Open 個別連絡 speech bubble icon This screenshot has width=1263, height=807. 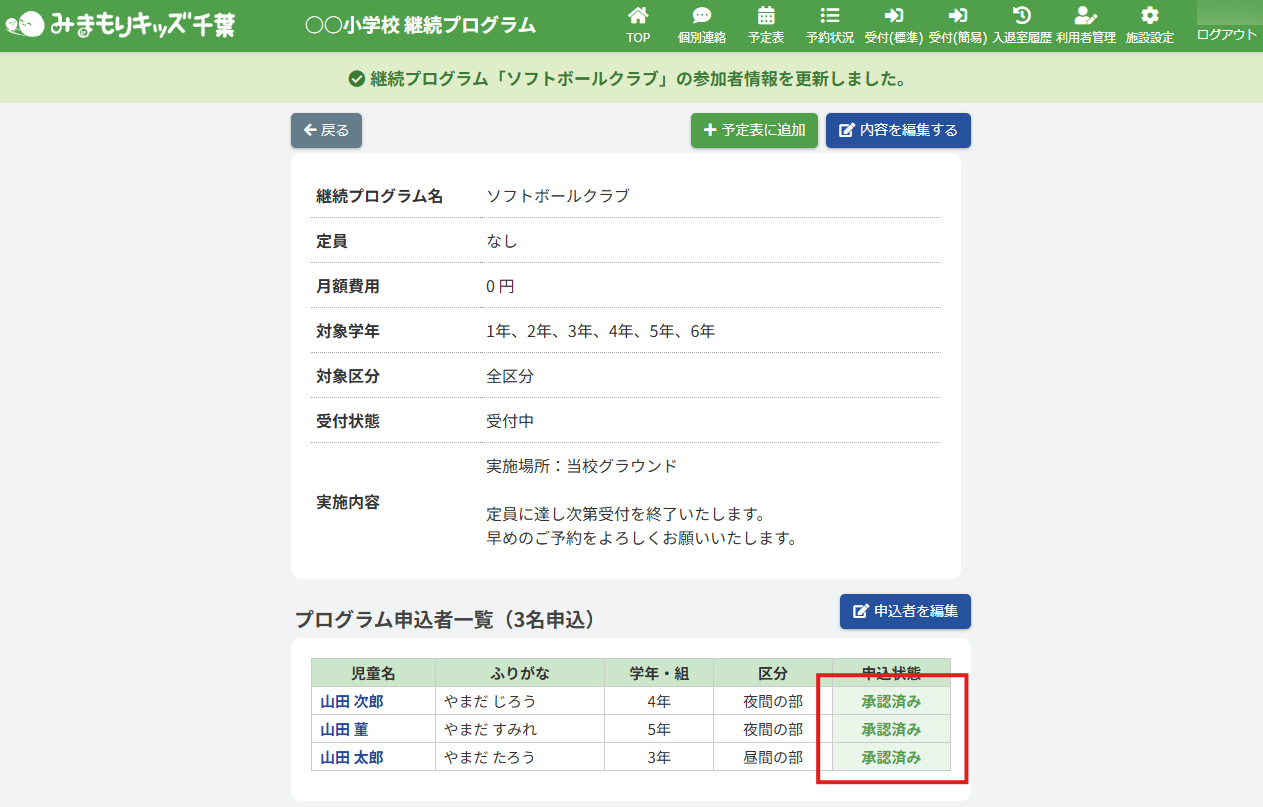click(x=701, y=17)
